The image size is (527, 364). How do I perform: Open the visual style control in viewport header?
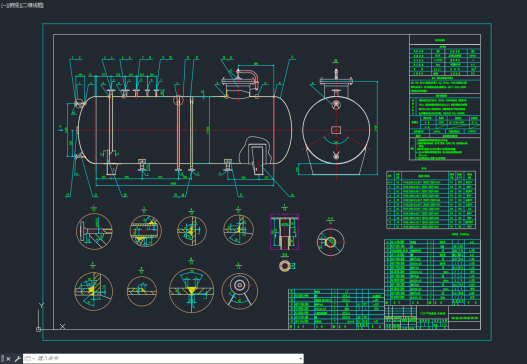click(32, 5)
